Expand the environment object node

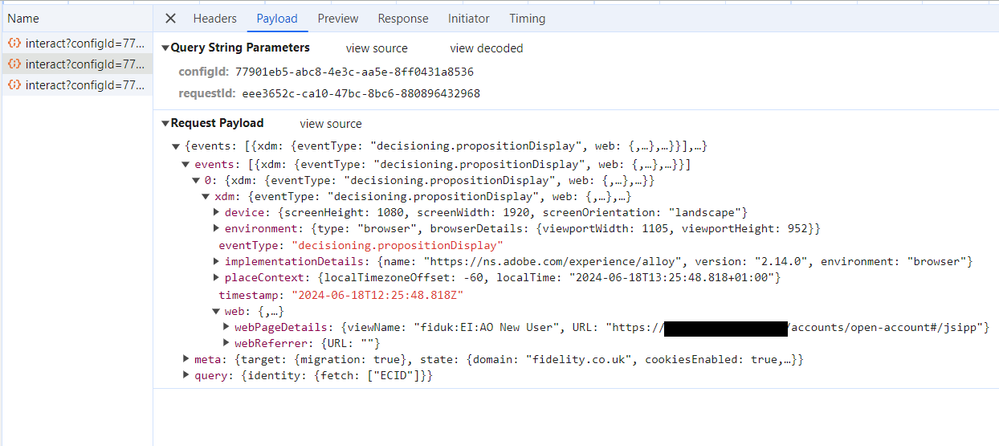coord(217,229)
